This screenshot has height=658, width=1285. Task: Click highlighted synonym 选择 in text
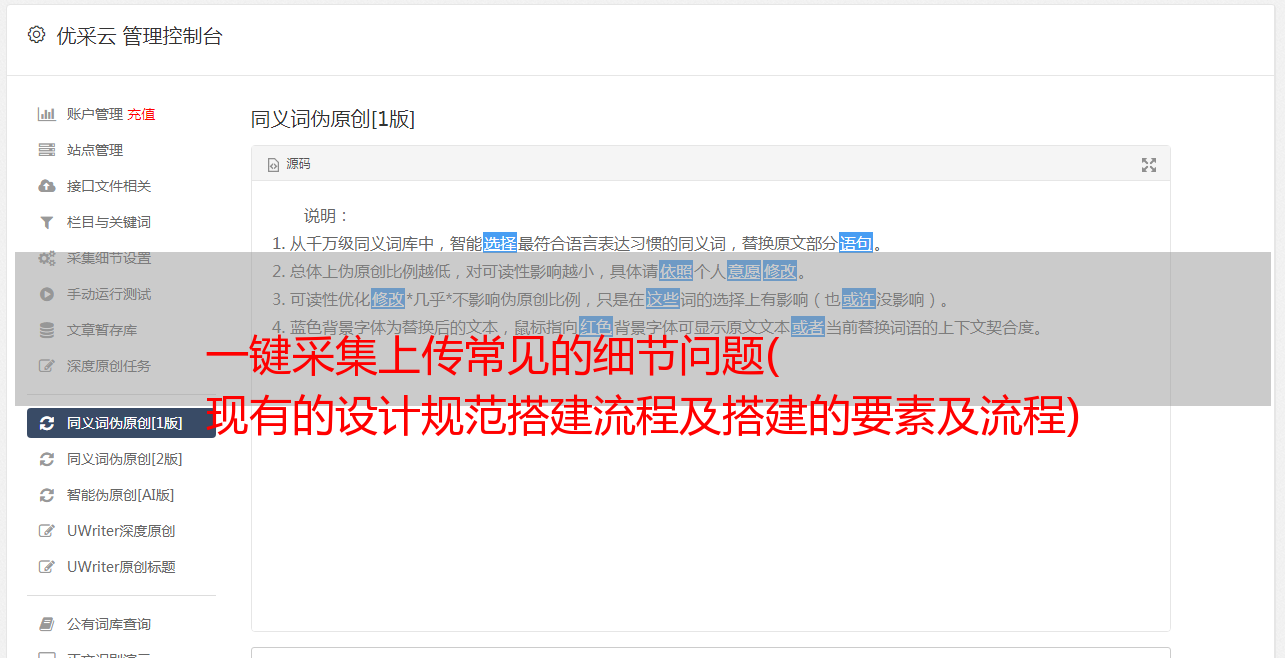point(500,243)
